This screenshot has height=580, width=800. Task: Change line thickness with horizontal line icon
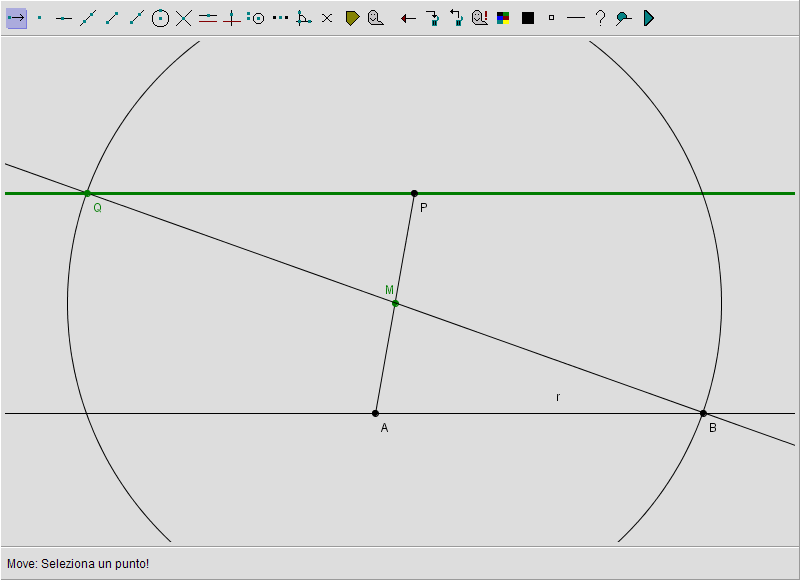pyautogui.click(x=576, y=18)
